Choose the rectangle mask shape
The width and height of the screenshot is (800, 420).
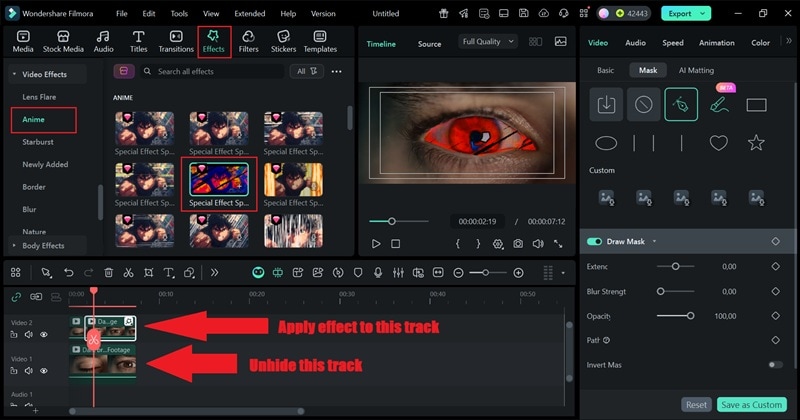pyautogui.click(x=756, y=105)
